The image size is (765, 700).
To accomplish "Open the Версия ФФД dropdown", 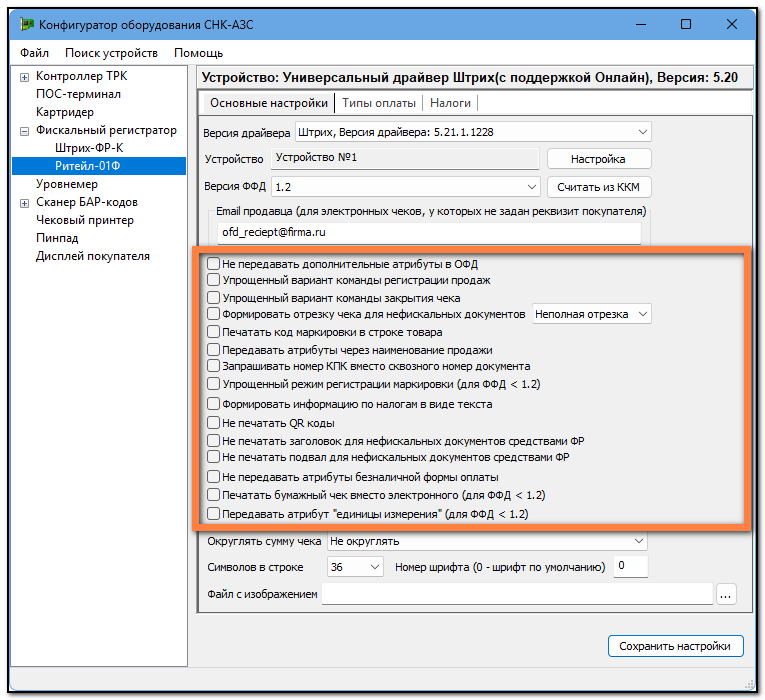I will [x=405, y=187].
